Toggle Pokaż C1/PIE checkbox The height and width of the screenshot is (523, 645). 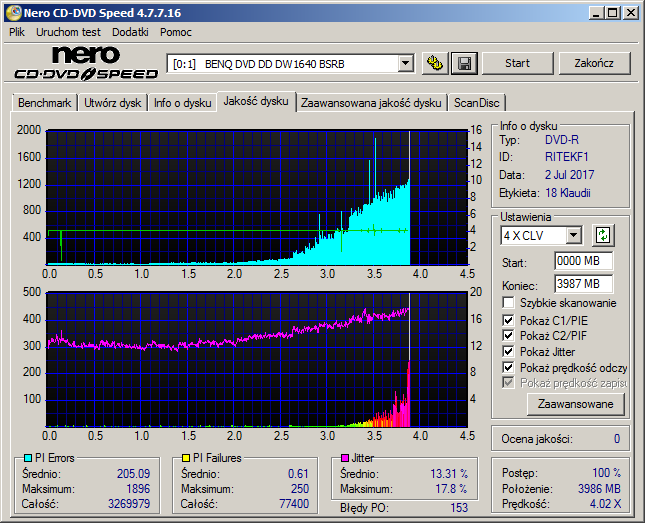click(x=508, y=320)
